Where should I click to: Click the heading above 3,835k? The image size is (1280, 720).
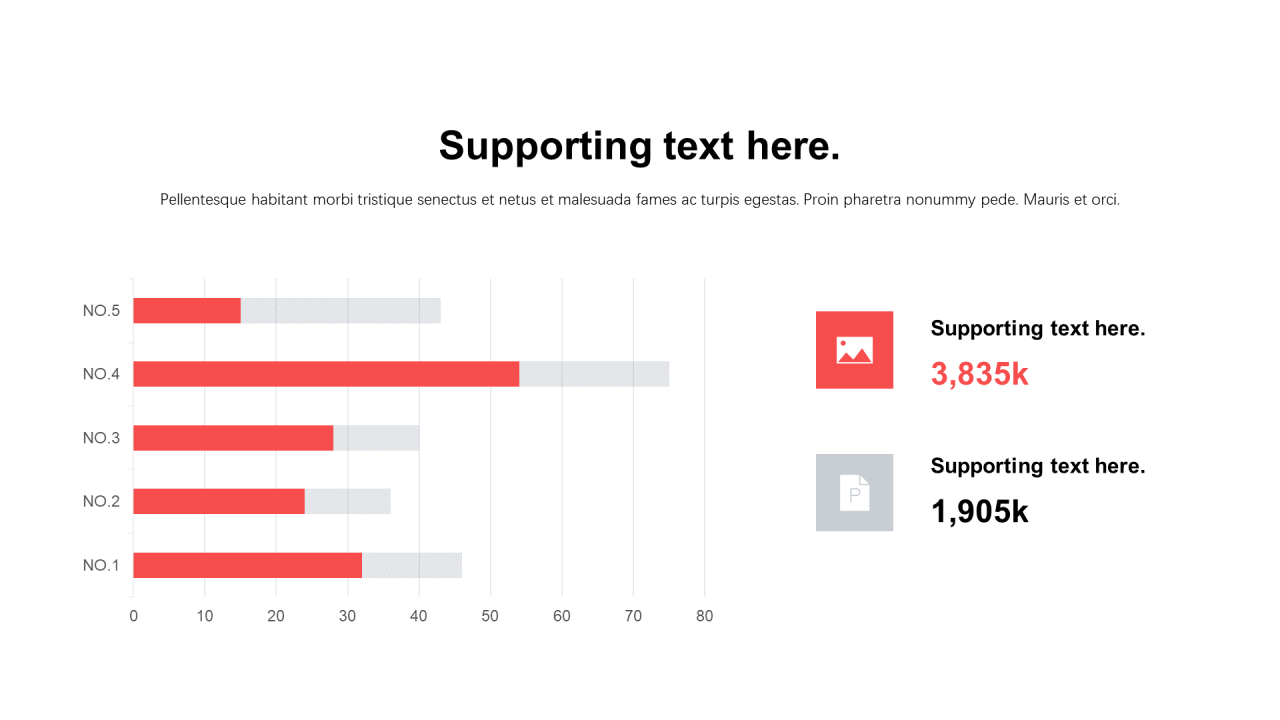tap(1037, 328)
